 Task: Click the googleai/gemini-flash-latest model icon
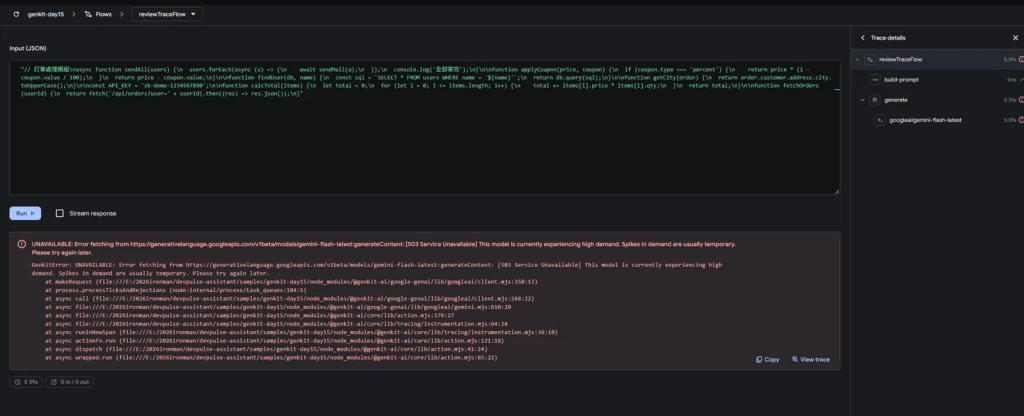point(880,120)
